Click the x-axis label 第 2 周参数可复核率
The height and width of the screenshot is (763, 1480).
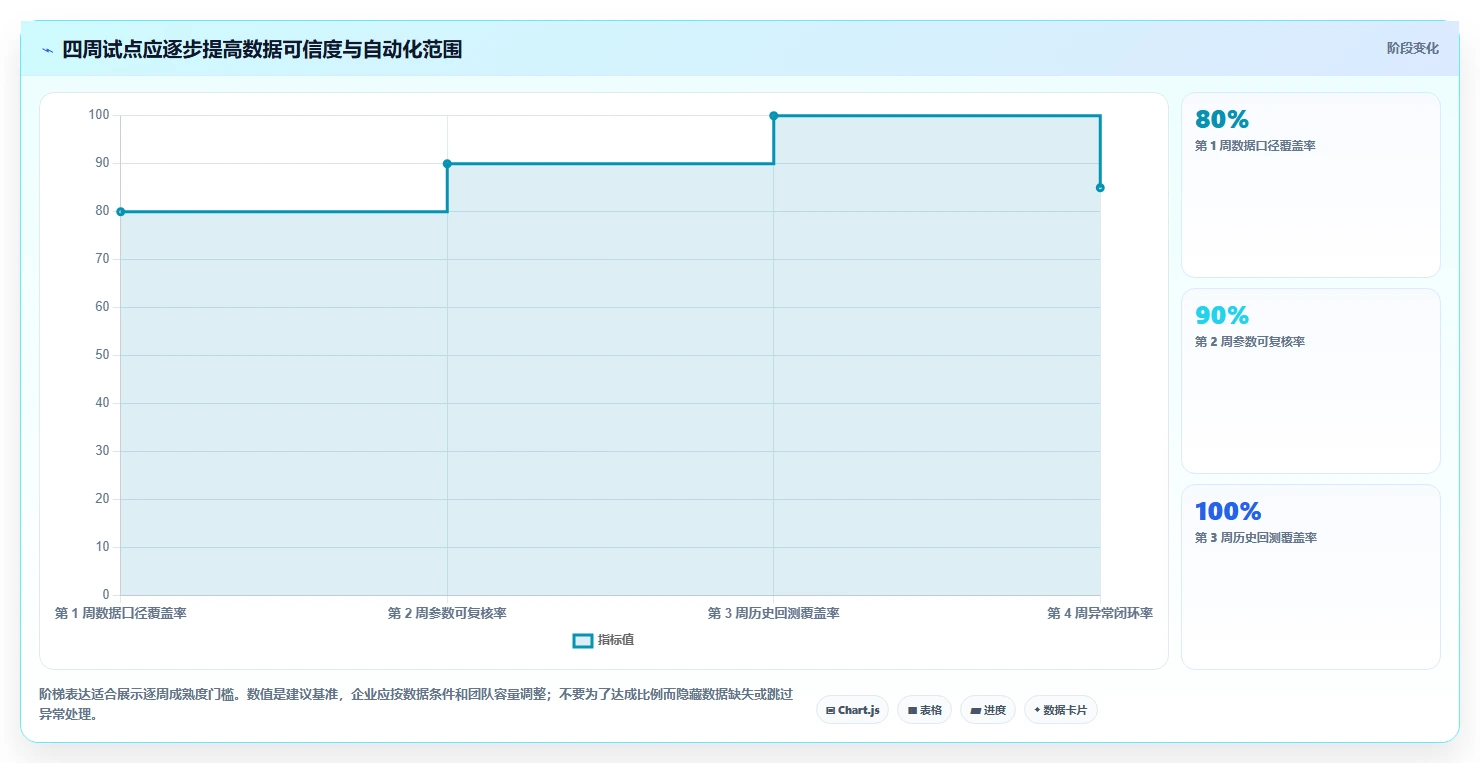(447, 613)
